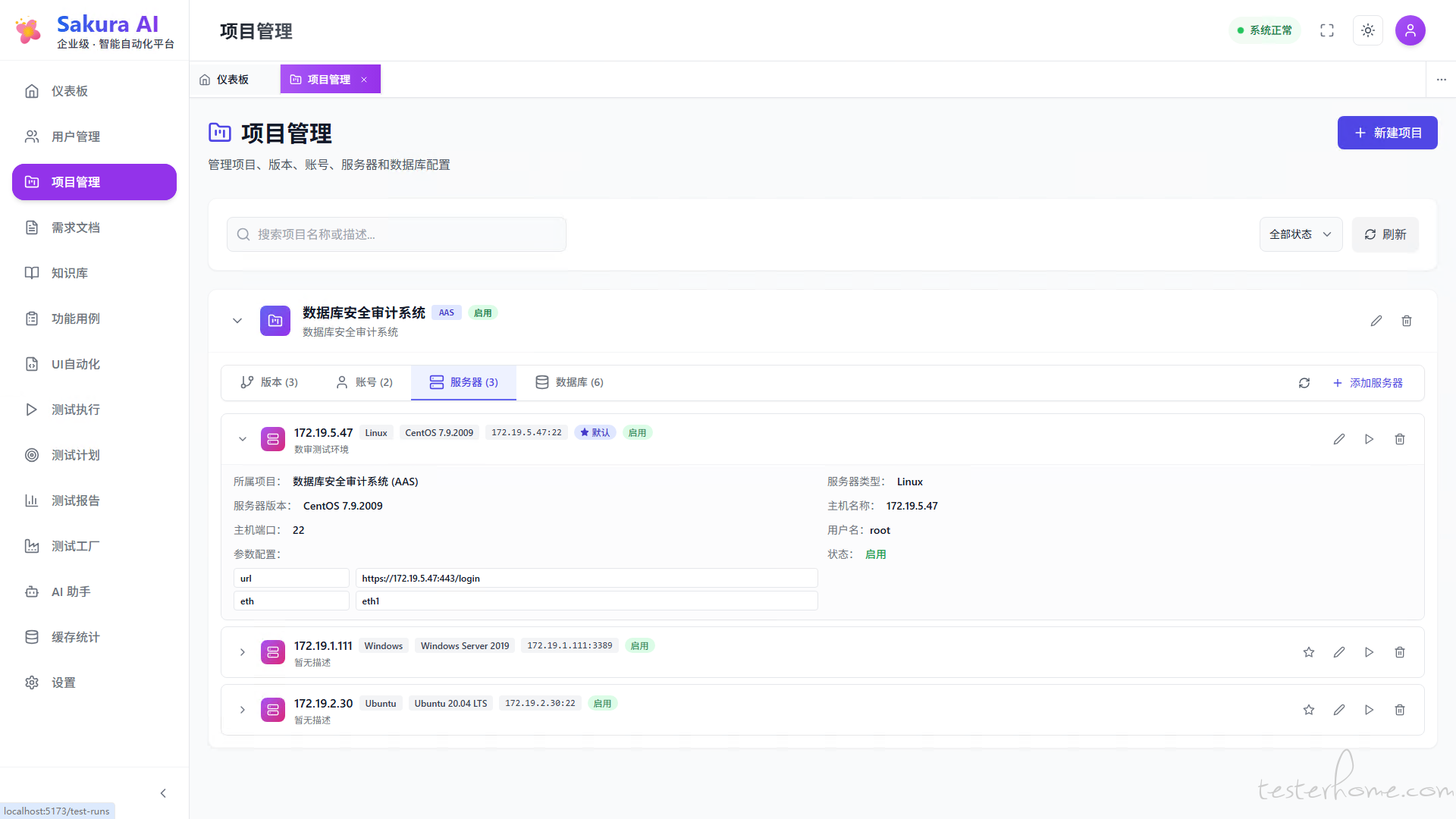Open the 全部状态 status filter dropdown
1456x819 pixels.
(x=1301, y=234)
